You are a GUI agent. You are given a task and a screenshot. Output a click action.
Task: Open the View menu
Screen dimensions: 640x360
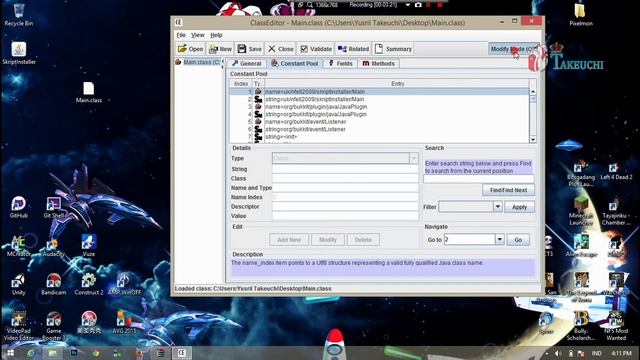point(198,35)
